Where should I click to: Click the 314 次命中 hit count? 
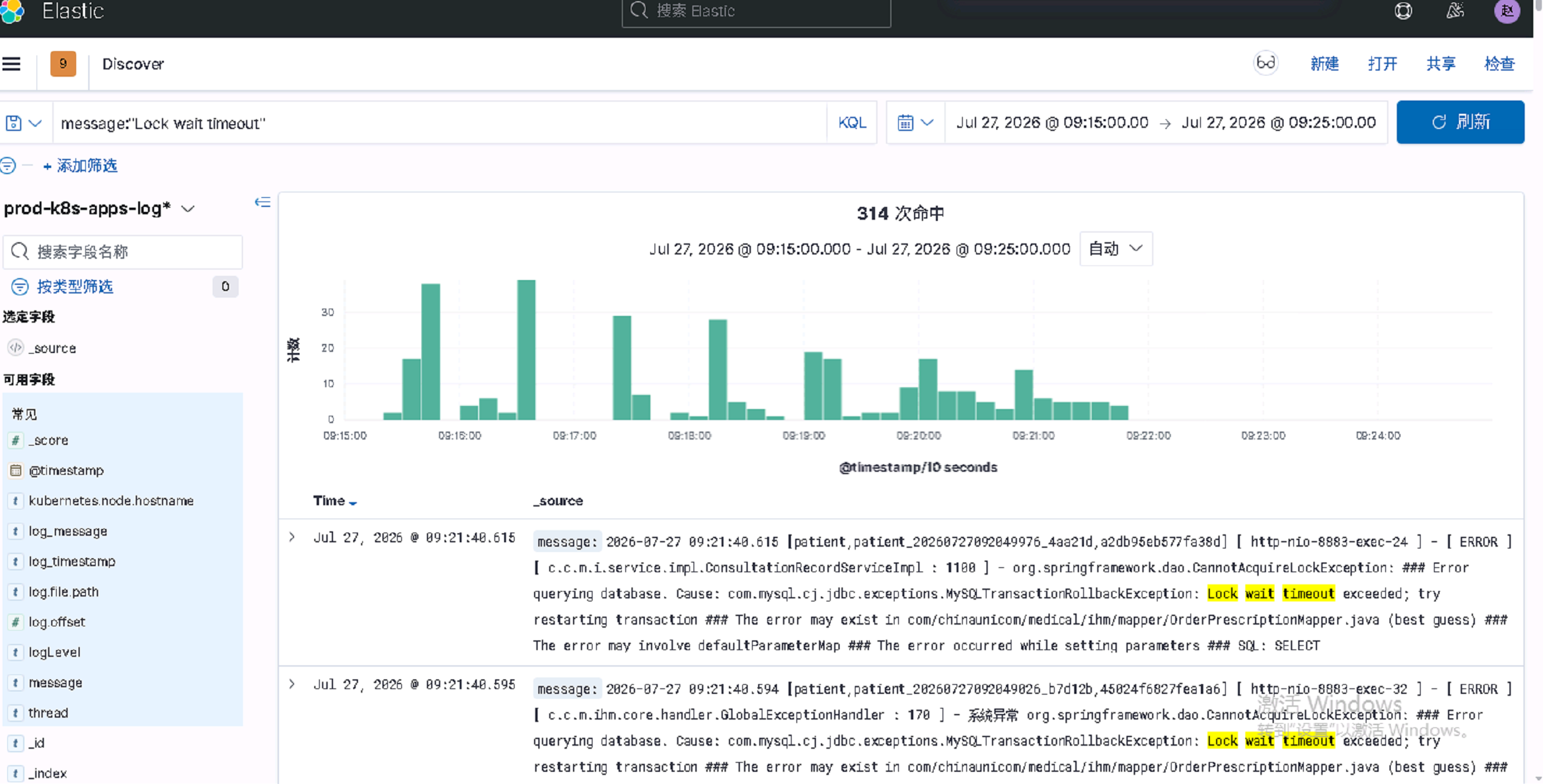pos(901,214)
